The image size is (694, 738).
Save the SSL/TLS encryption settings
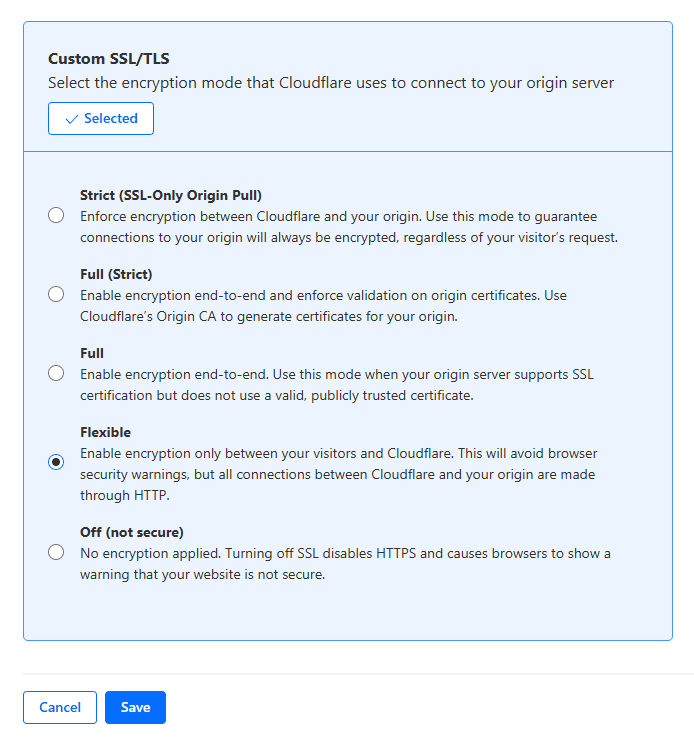135,707
